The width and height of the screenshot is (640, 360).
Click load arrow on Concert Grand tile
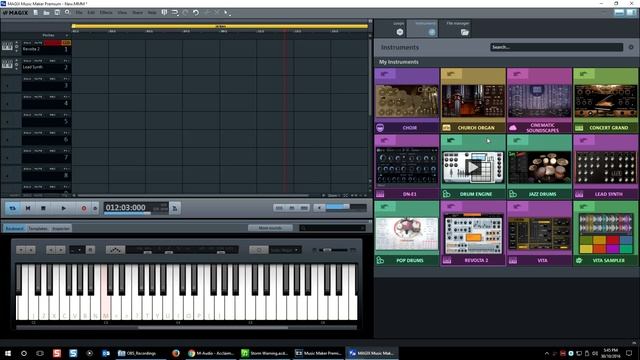[x=583, y=74]
